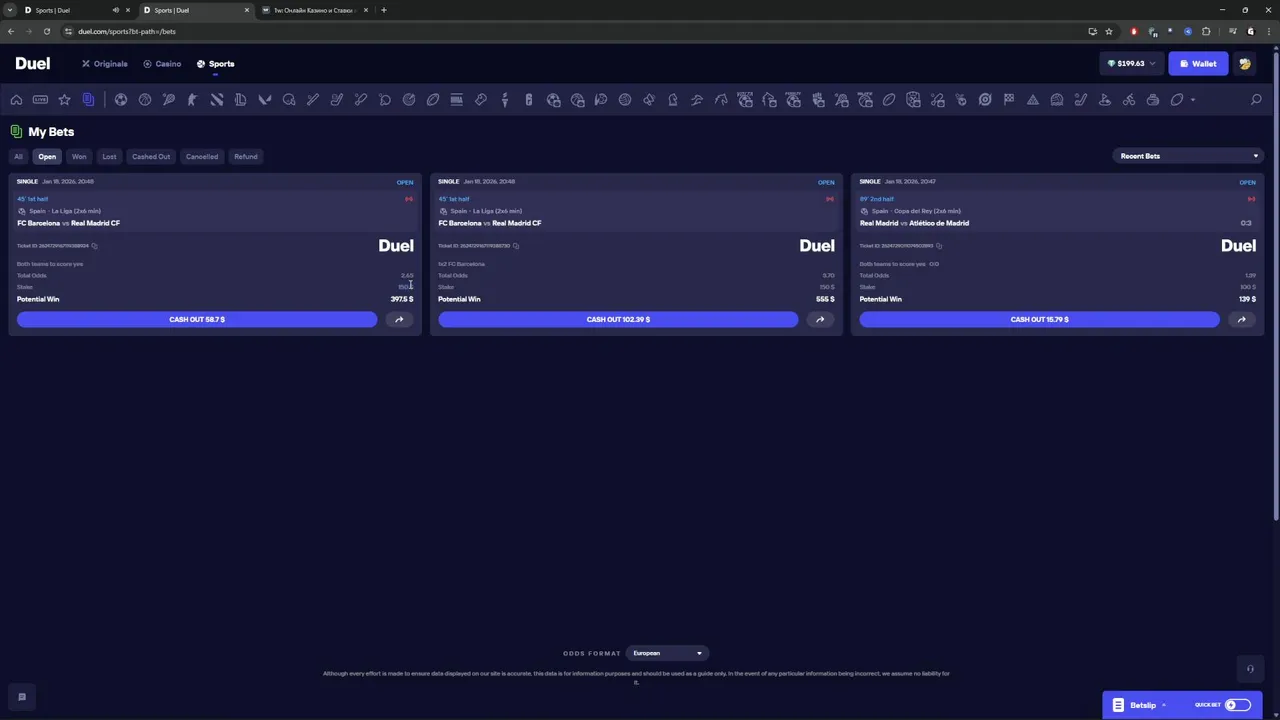Copy Ticket ID of Both teams to score yes bet

coord(94,246)
